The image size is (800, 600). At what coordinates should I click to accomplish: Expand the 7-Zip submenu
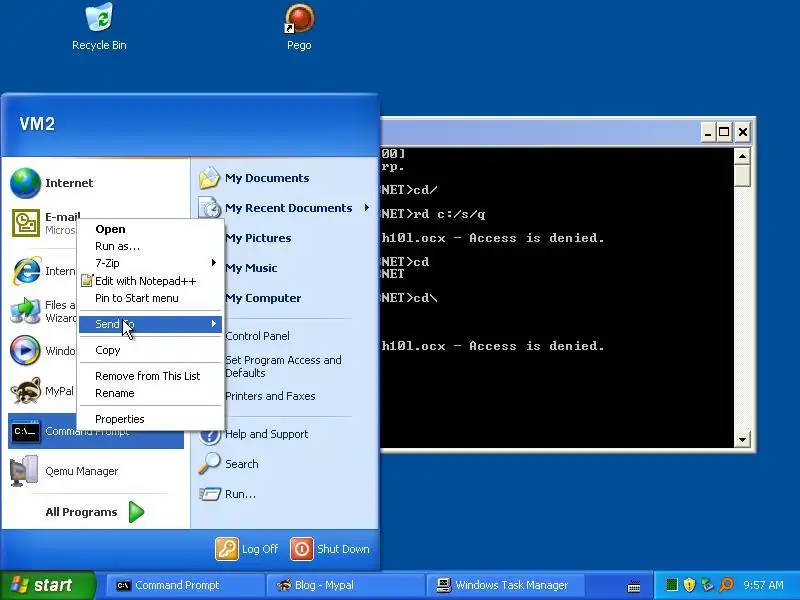214,263
